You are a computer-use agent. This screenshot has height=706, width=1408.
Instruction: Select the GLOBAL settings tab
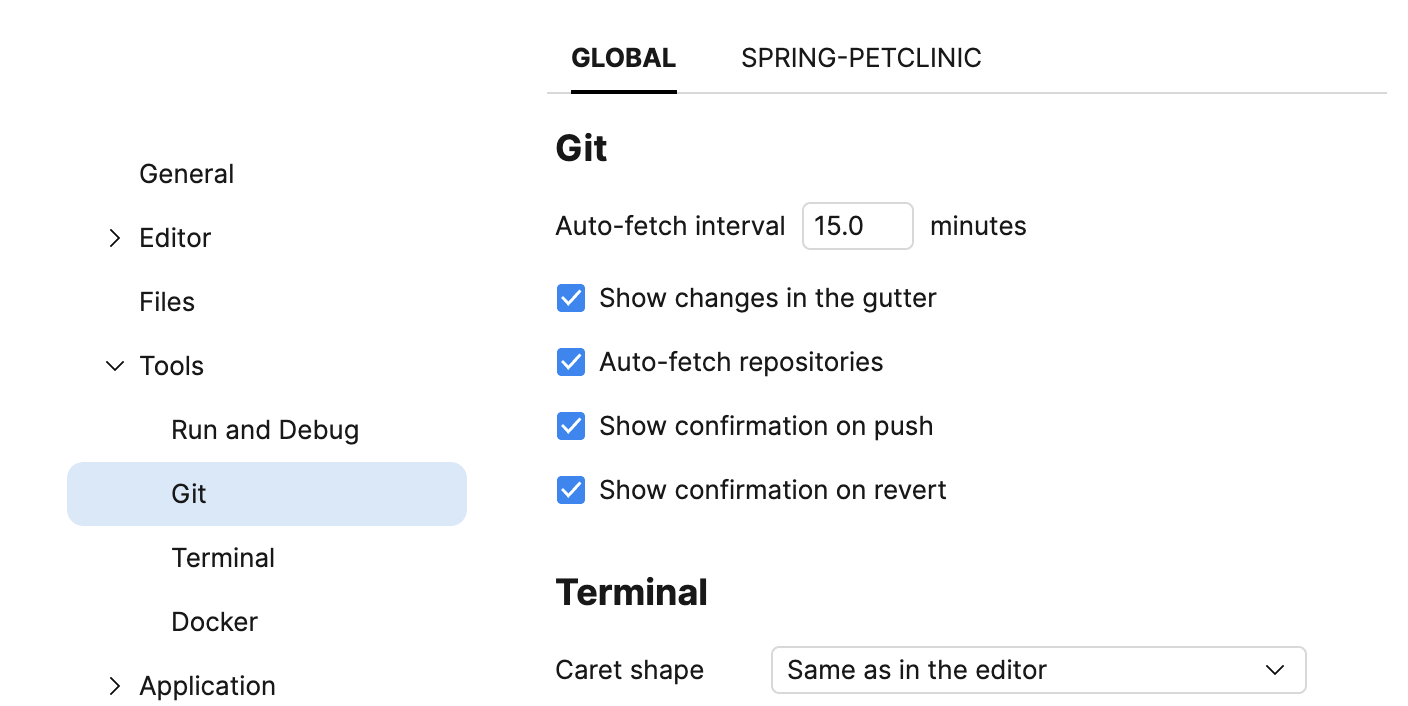tap(623, 57)
